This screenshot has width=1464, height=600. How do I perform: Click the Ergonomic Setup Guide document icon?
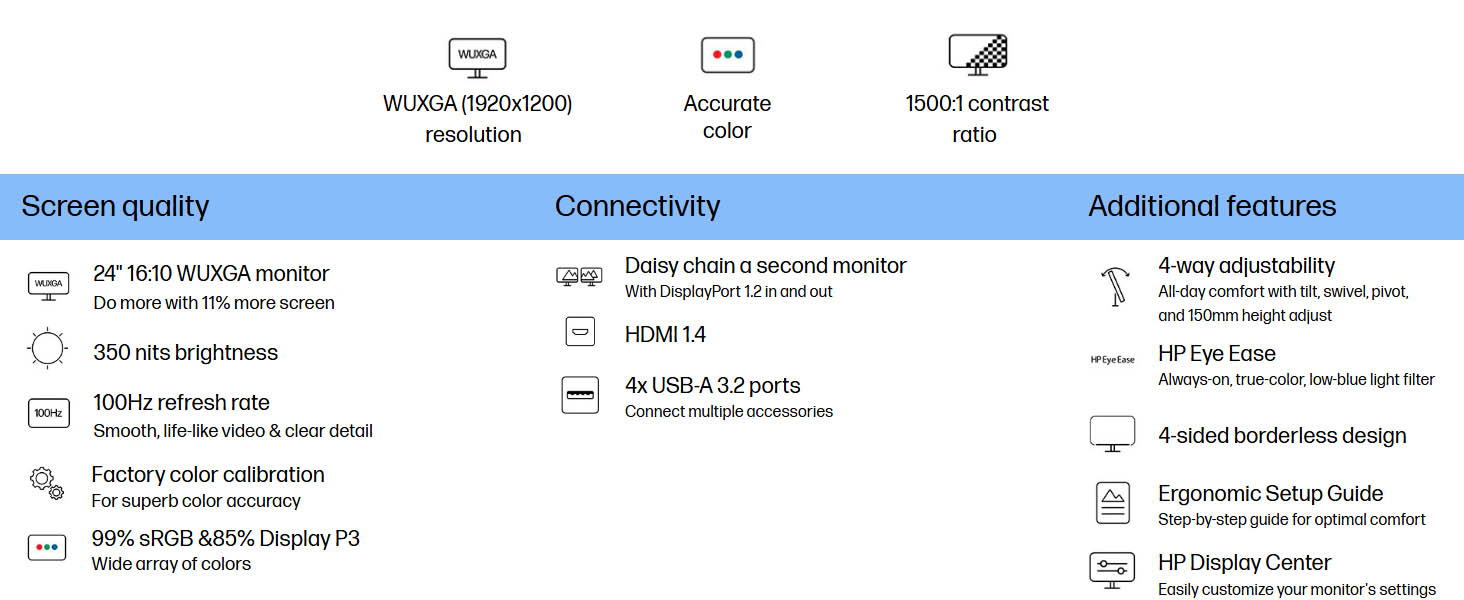coord(1112,503)
